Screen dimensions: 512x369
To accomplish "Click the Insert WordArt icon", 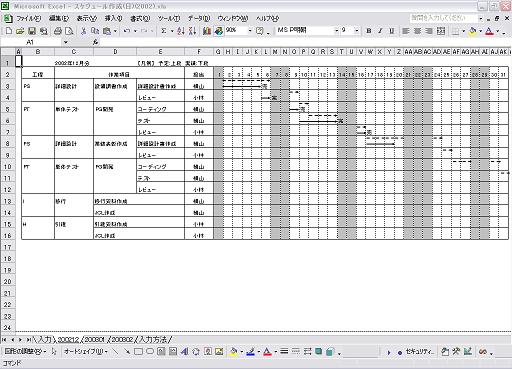I will [184, 351].
